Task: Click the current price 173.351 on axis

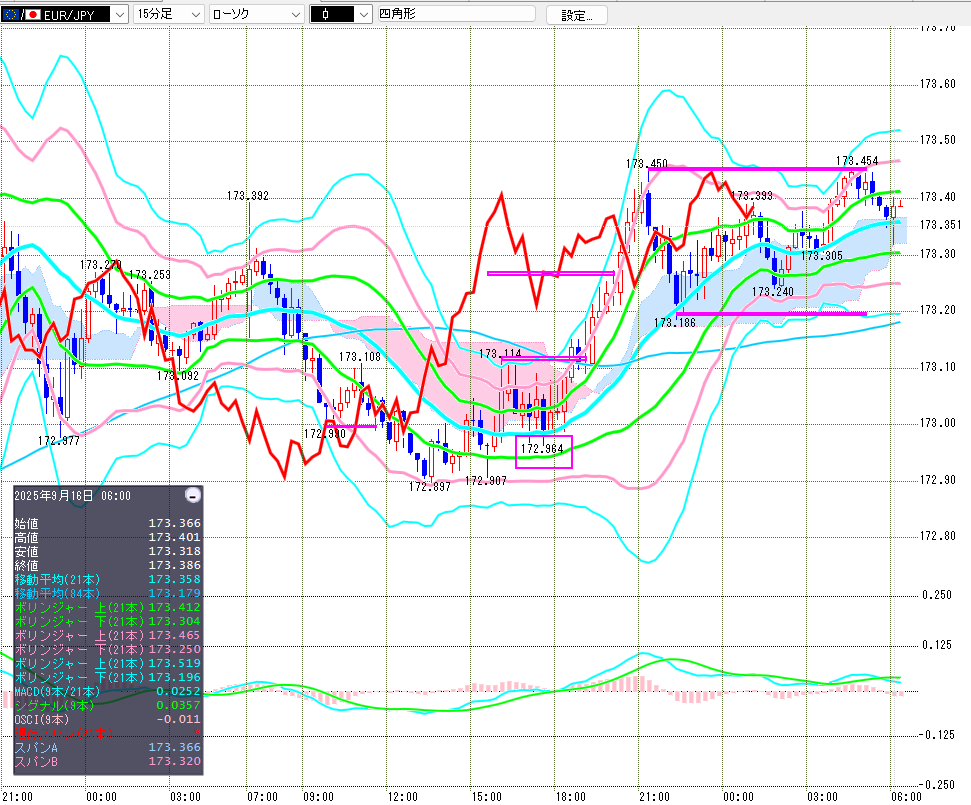Action: click(940, 225)
